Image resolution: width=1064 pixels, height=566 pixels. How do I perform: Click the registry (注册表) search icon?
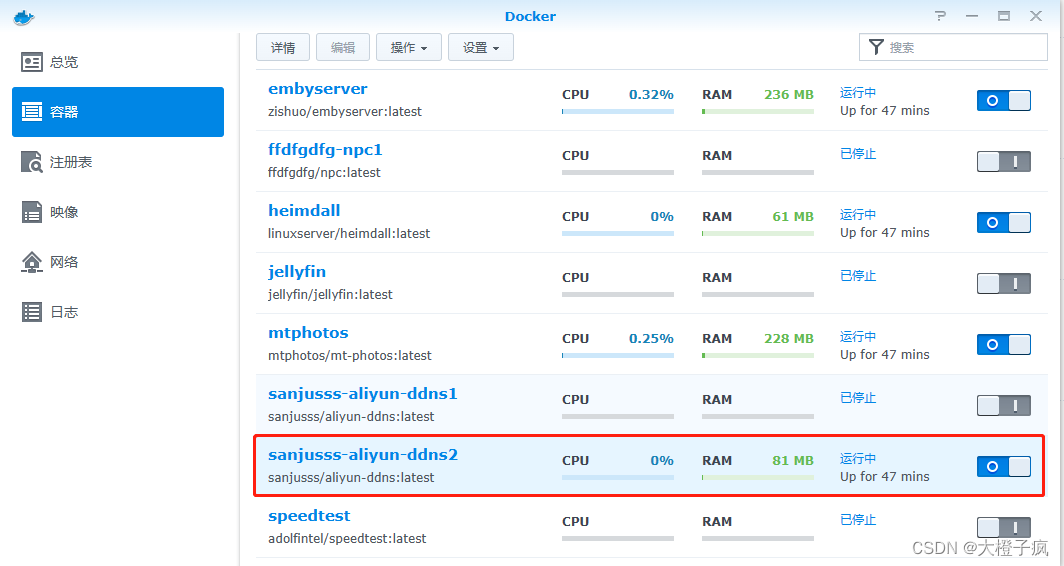[32, 162]
